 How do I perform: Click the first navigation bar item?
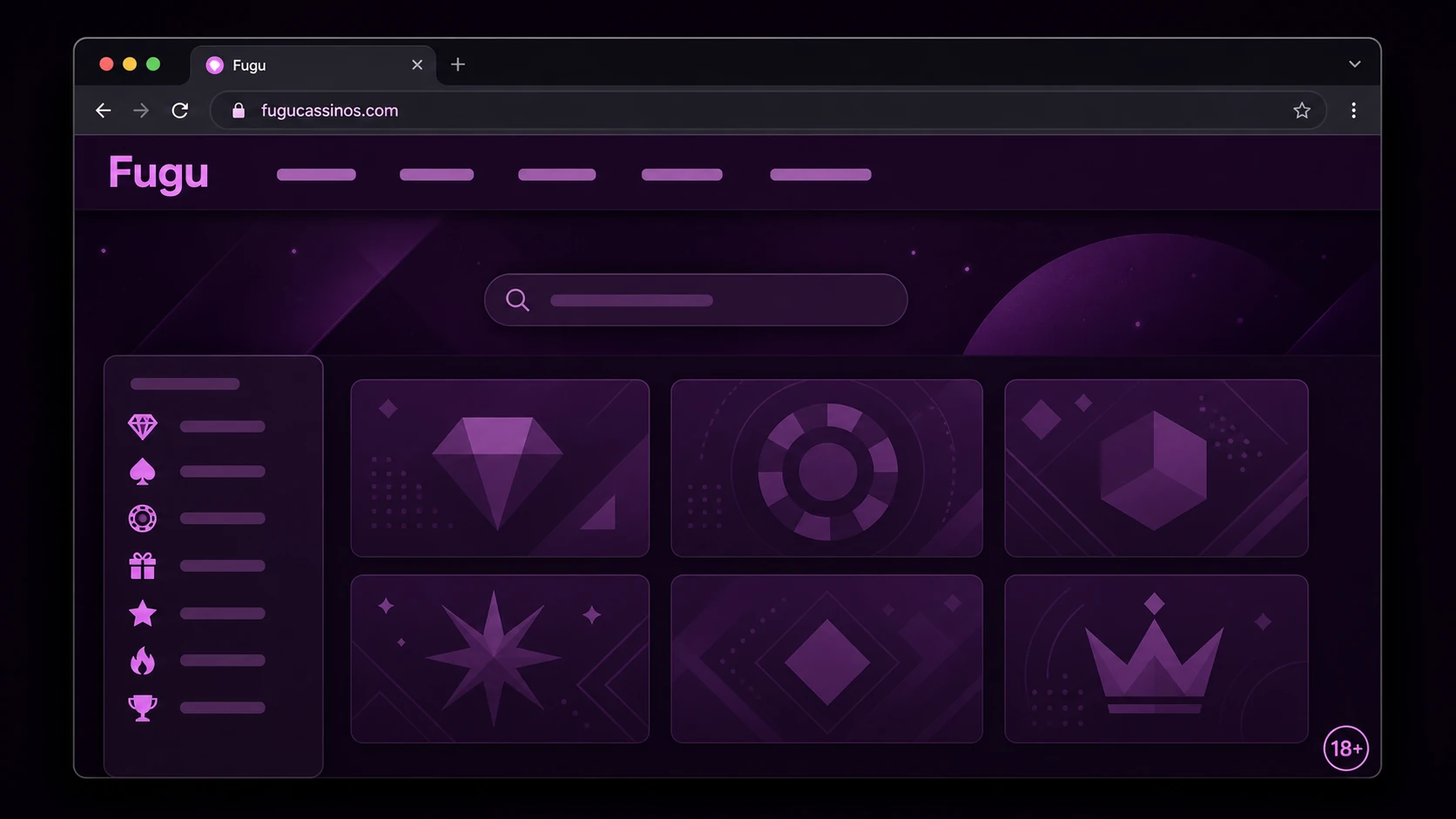coord(316,175)
